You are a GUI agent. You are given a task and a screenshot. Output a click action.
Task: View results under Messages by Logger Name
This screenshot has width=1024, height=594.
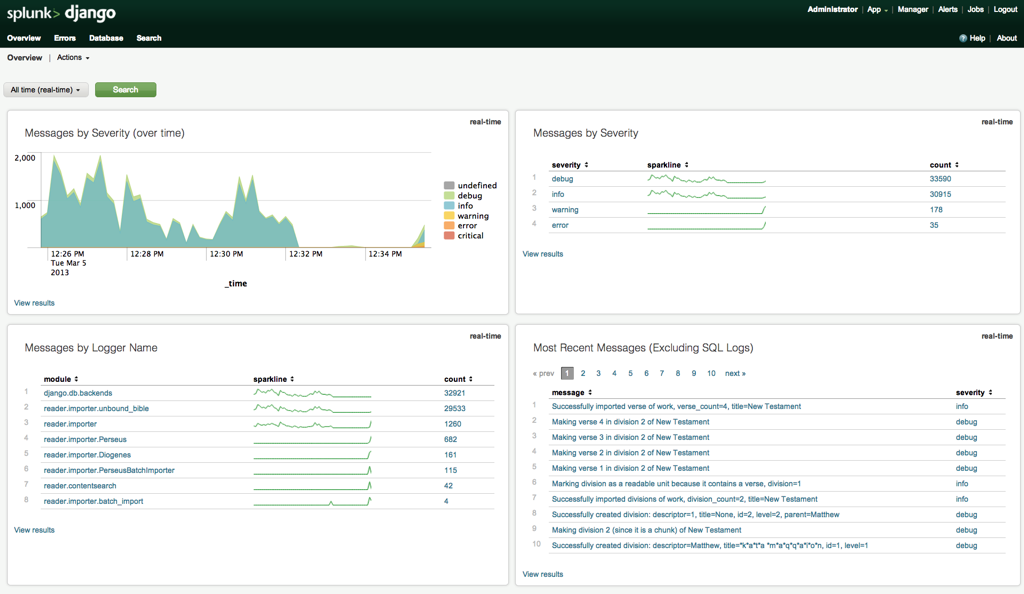(x=34, y=530)
